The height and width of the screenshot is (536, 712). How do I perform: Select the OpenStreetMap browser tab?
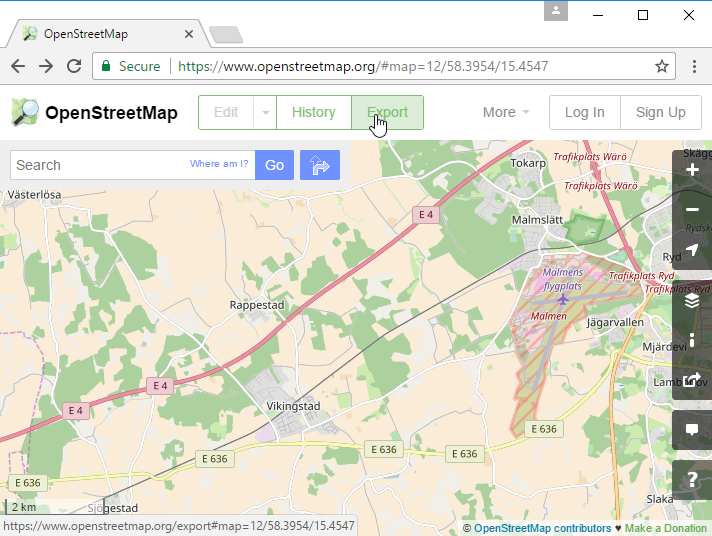click(106, 34)
